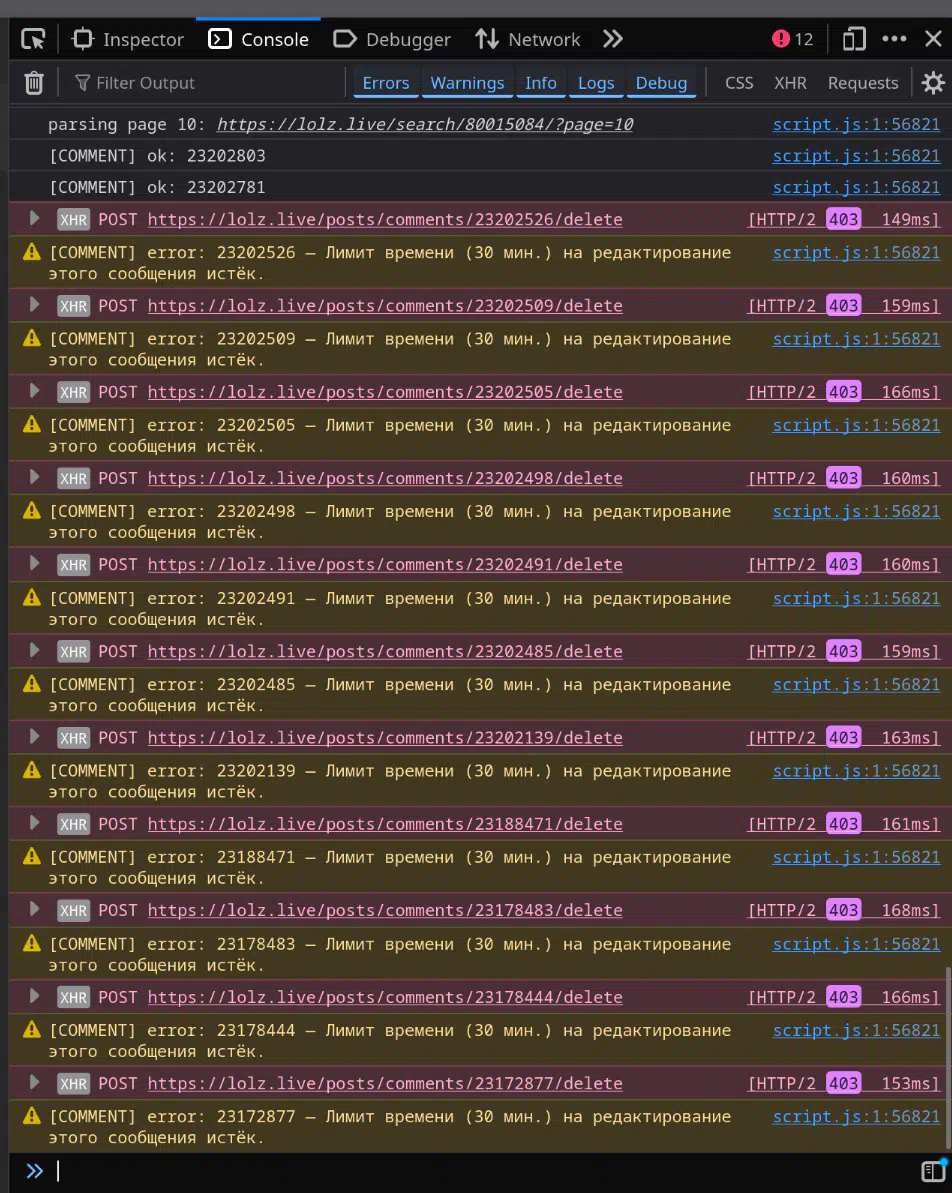Click warning icon for 23202526 error
952x1193 pixels.
click(x=31, y=252)
